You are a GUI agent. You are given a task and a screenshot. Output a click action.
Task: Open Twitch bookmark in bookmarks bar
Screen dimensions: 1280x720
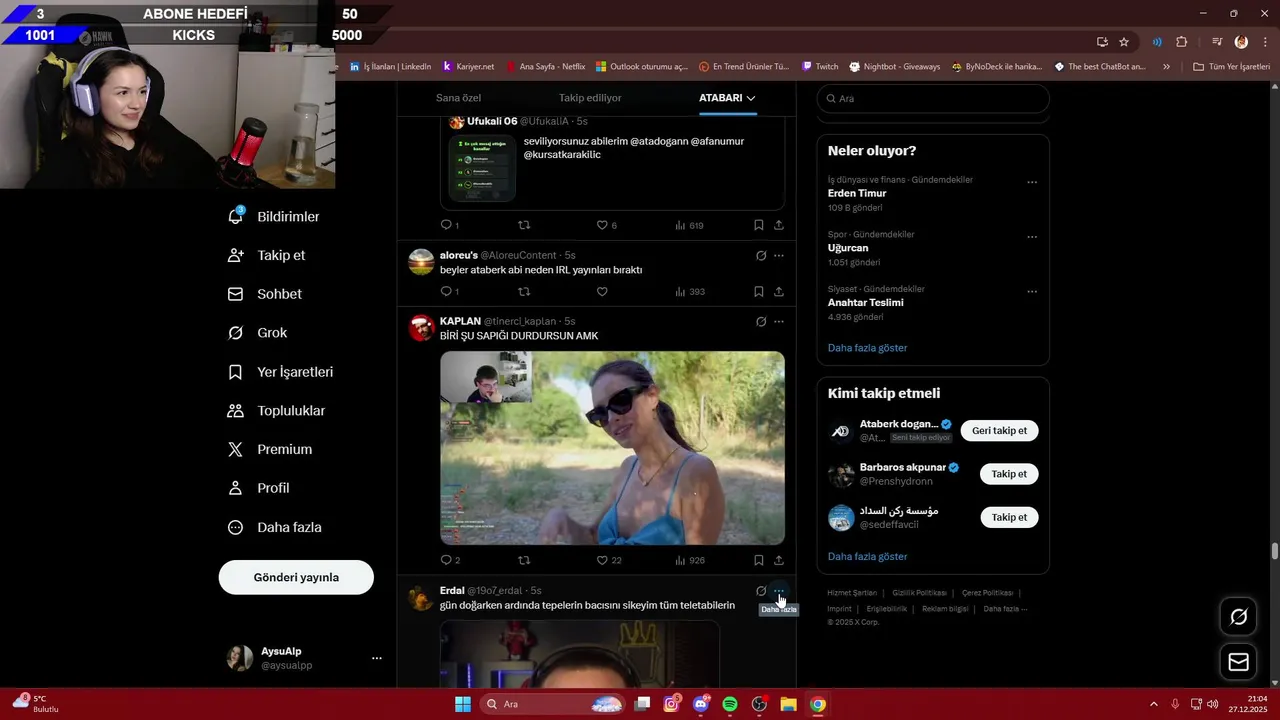point(820,67)
